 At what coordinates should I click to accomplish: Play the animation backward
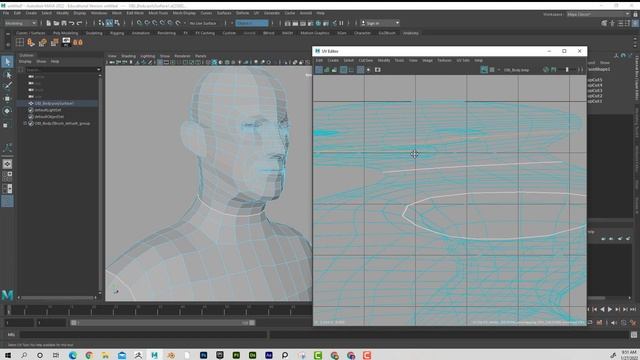point(602,309)
